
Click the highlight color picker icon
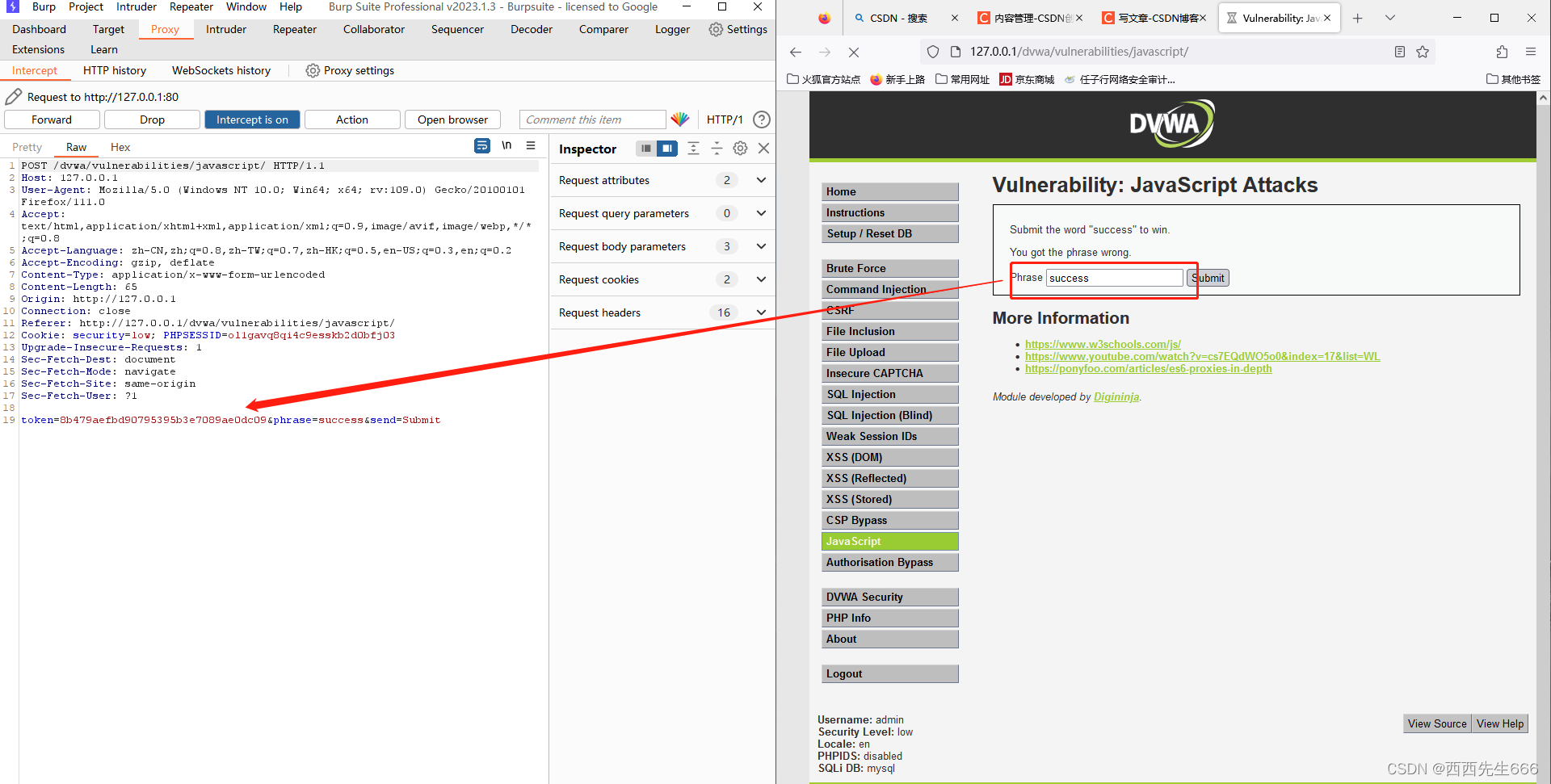[x=680, y=119]
